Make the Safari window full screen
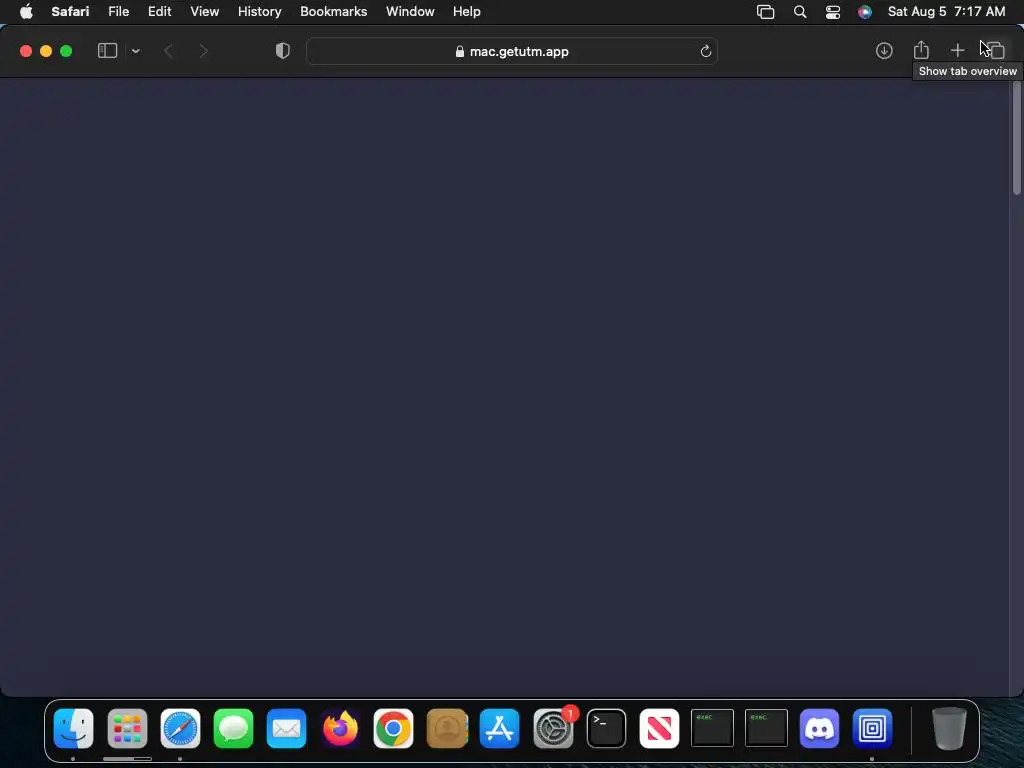The width and height of the screenshot is (1024, 768). (66, 51)
